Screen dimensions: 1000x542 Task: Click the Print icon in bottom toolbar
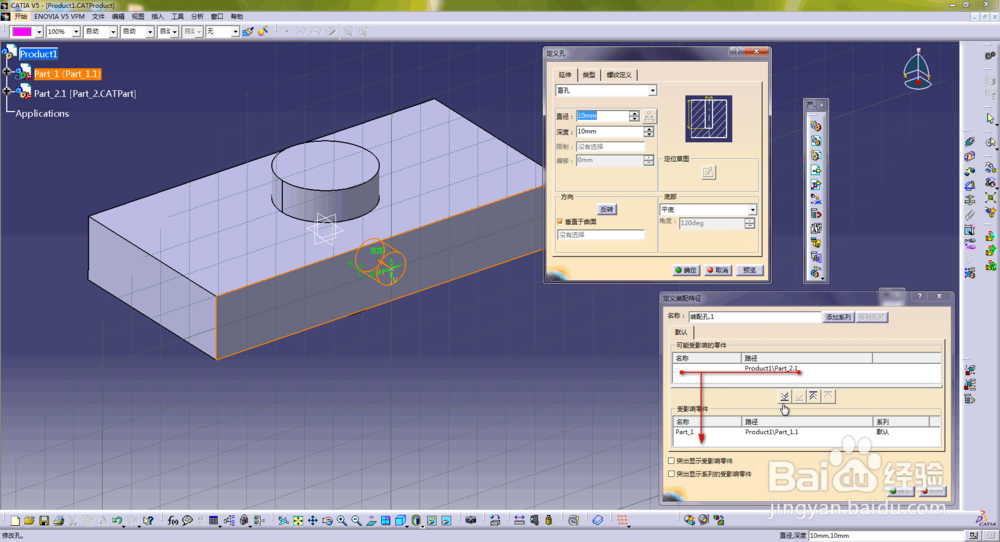tap(59, 521)
